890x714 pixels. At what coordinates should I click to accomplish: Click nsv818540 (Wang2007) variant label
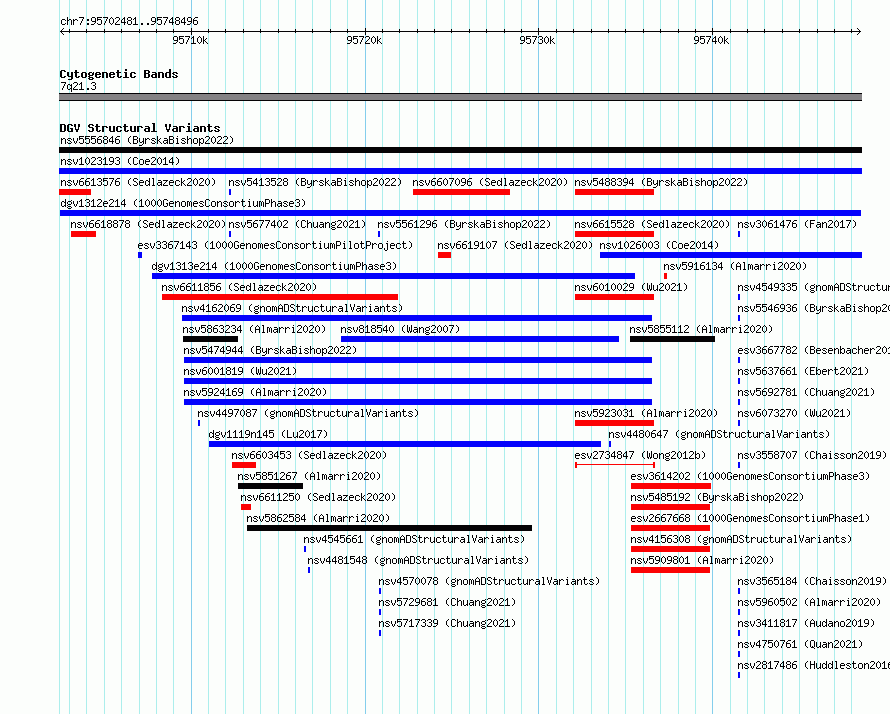pyautogui.click(x=400, y=329)
